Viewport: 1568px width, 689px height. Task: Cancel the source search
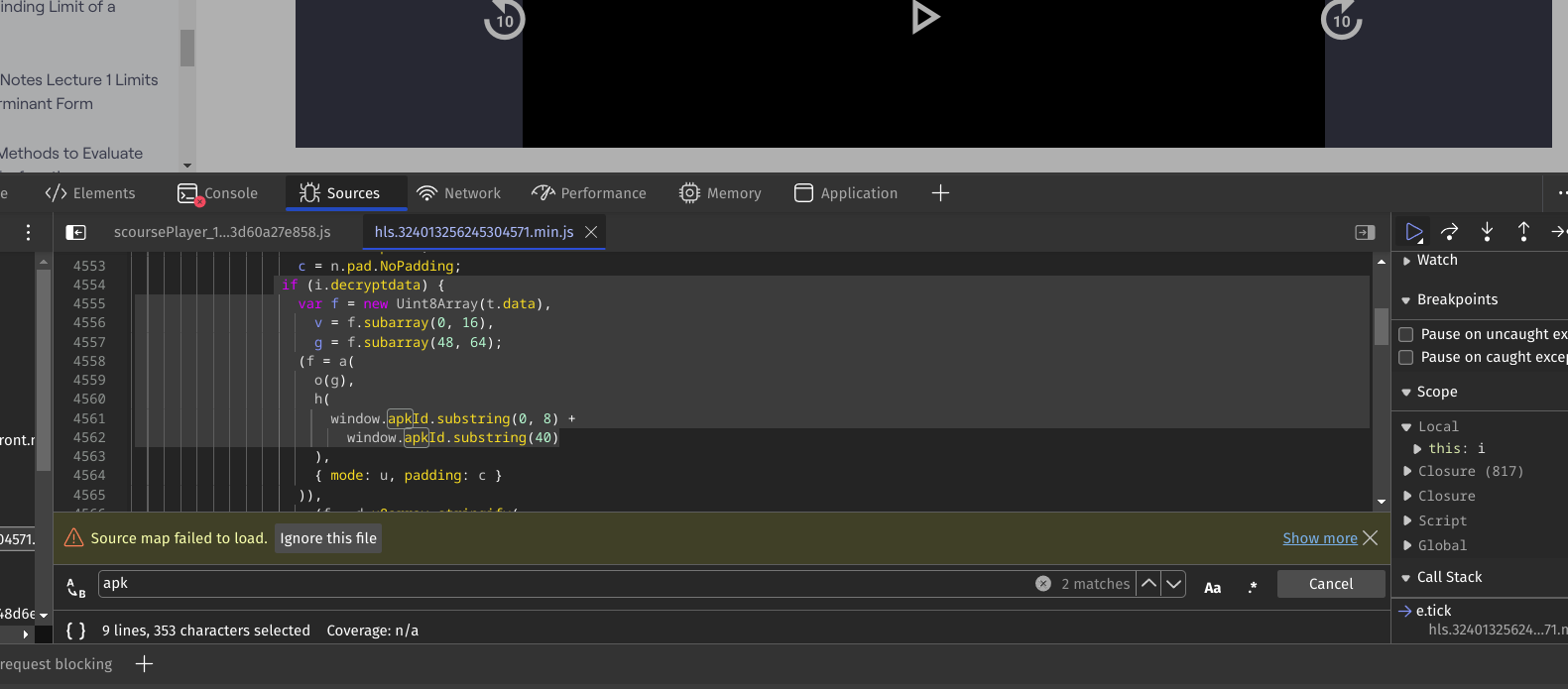1330,584
